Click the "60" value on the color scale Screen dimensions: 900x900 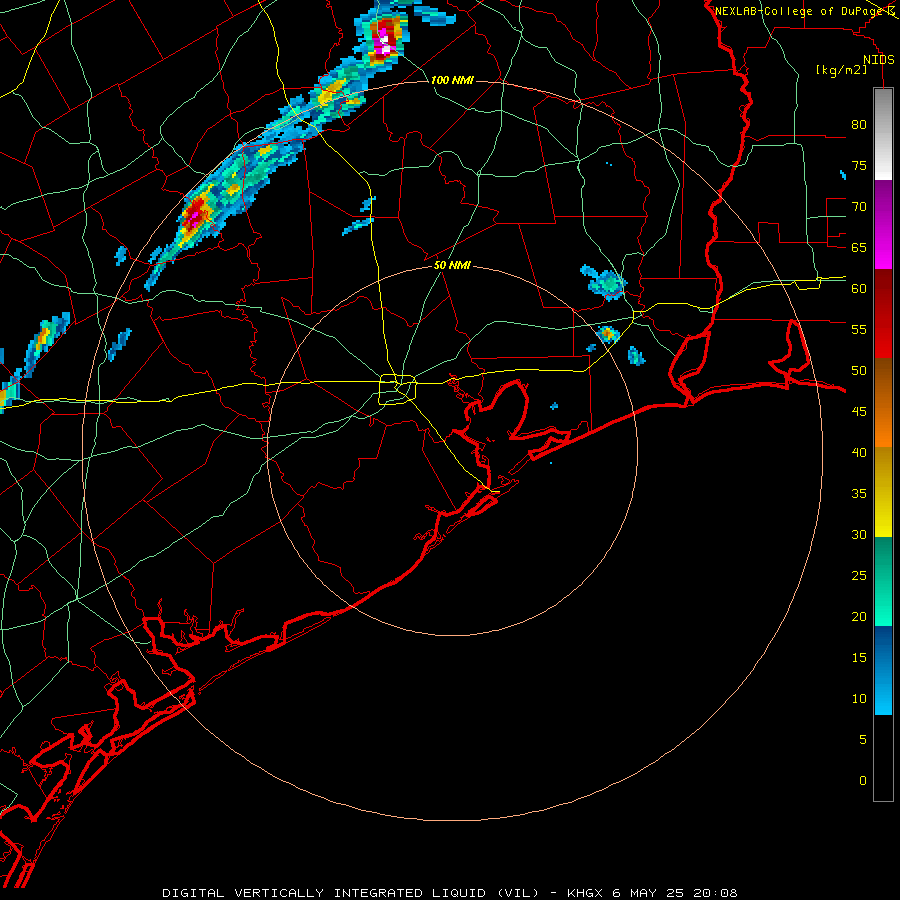click(x=859, y=289)
